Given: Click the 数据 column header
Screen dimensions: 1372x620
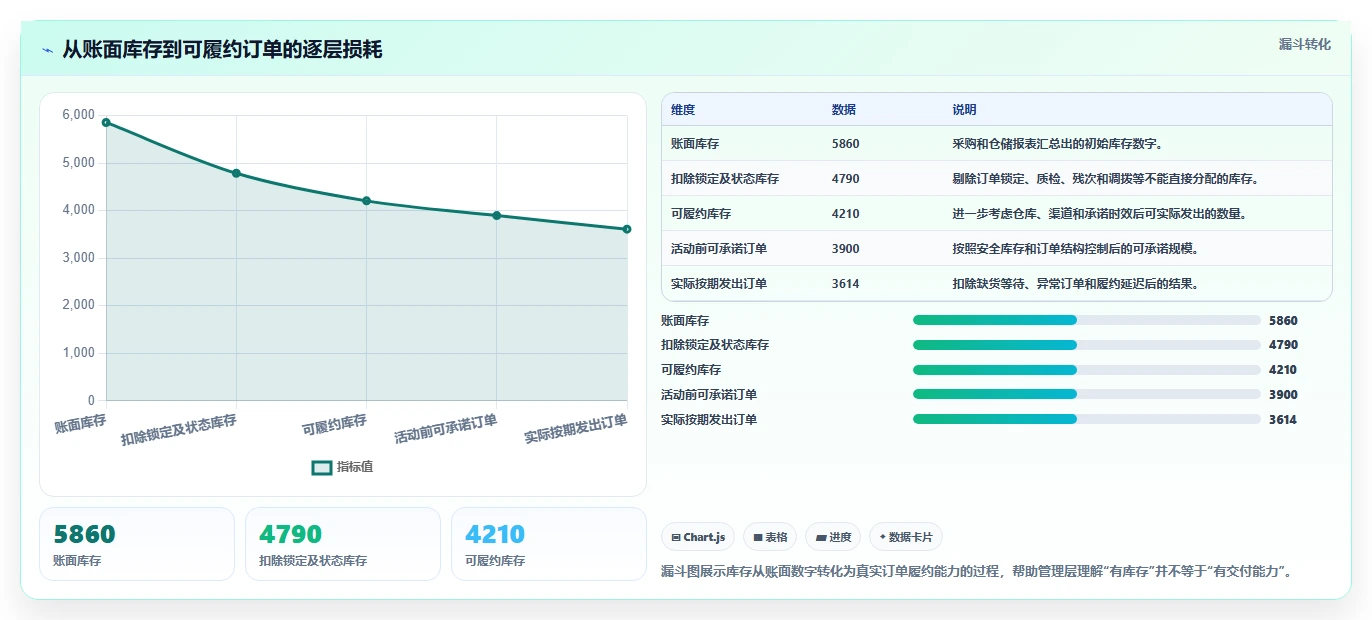Looking at the screenshot, I should click(x=844, y=110).
